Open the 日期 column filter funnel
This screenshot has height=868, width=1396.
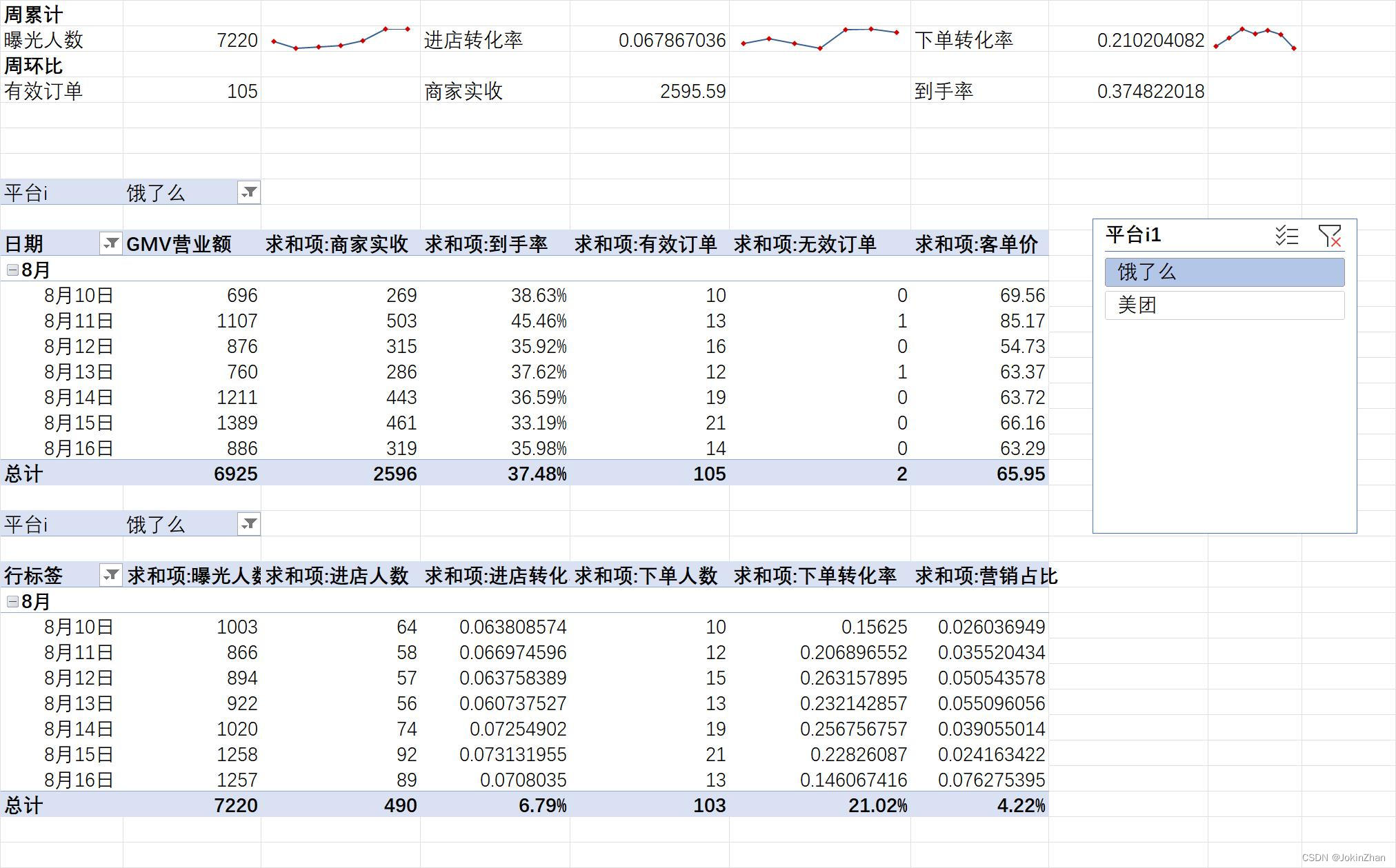110,243
